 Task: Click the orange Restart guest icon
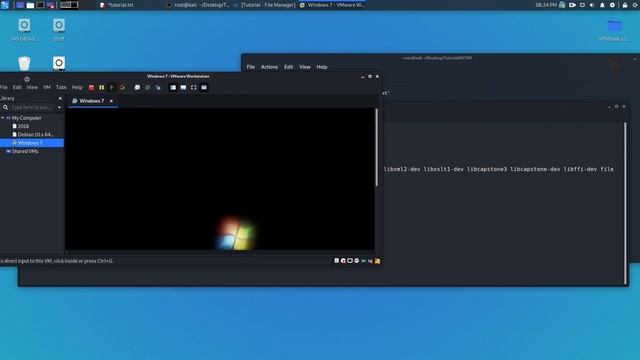click(x=122, y=87)
